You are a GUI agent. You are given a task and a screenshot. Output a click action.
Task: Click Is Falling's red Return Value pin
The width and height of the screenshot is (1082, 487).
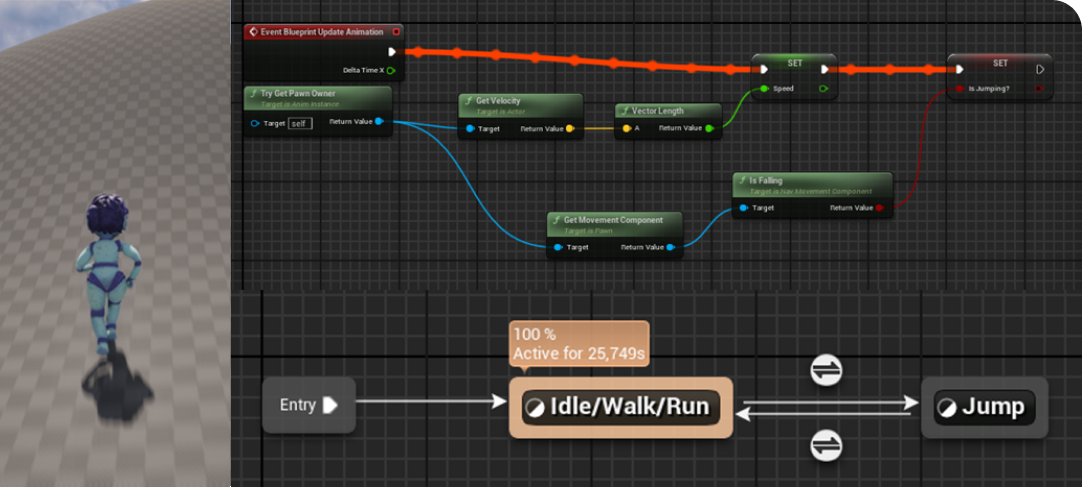[880, 208]
